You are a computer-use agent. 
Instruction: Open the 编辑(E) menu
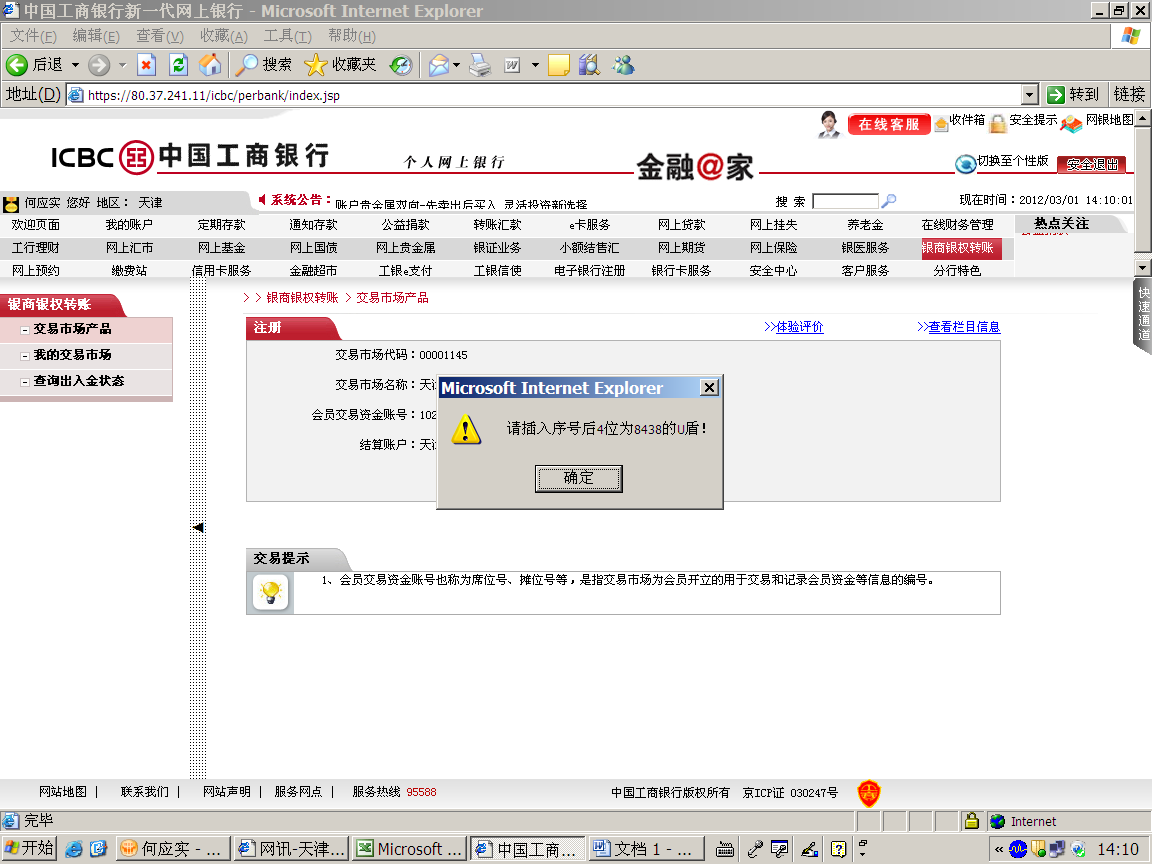pyautogui.click(x=96, y=35)
